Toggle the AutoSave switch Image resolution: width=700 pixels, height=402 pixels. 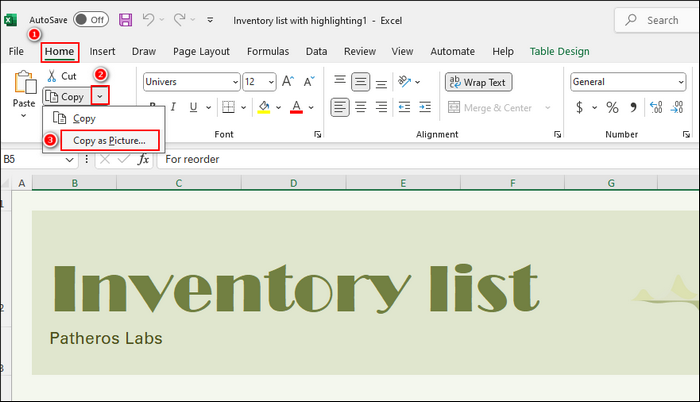pos(91,20)
